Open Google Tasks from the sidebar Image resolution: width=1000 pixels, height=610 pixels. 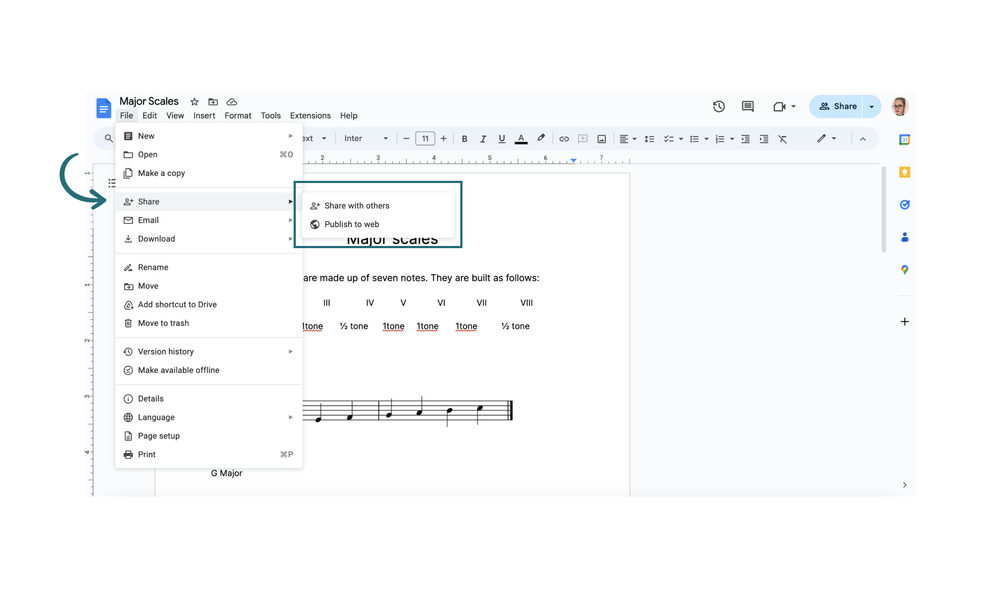(x=905, y=204)
